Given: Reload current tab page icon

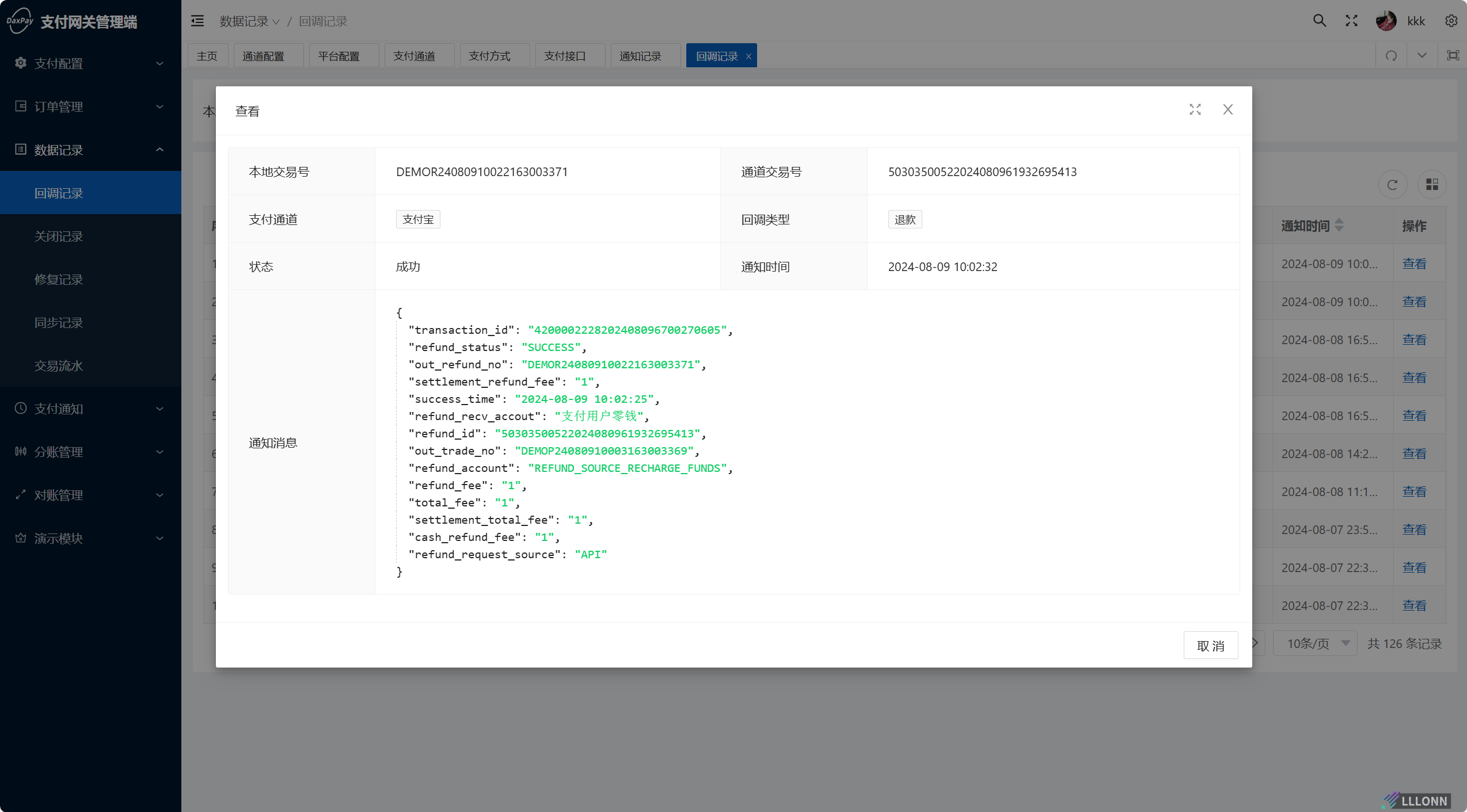Looking at the screenshot, I should click(x=1391, y=56).
